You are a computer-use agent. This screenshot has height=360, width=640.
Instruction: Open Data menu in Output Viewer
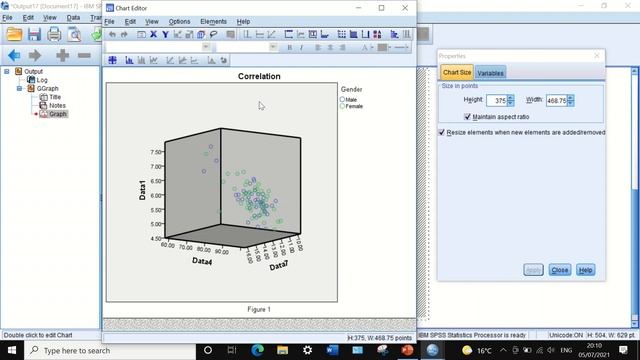(73, 18)
